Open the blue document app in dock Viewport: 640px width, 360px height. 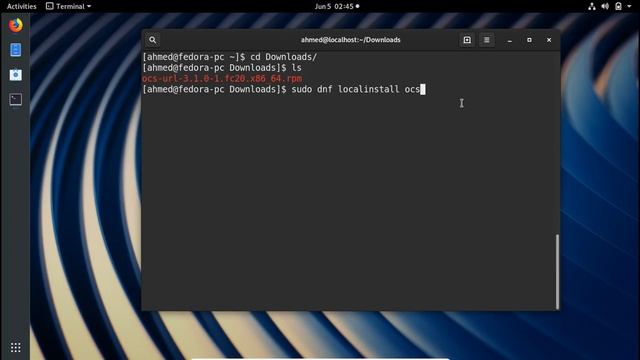coord(16,50)
